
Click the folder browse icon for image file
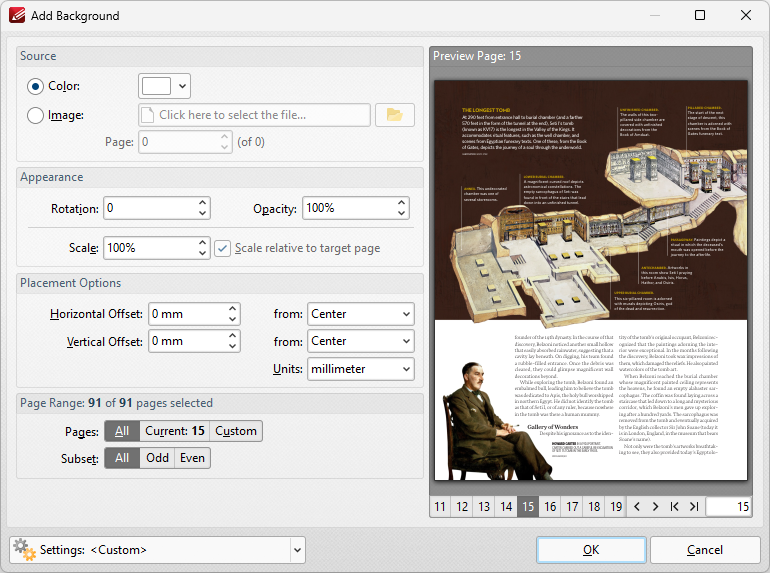(395, 115)
